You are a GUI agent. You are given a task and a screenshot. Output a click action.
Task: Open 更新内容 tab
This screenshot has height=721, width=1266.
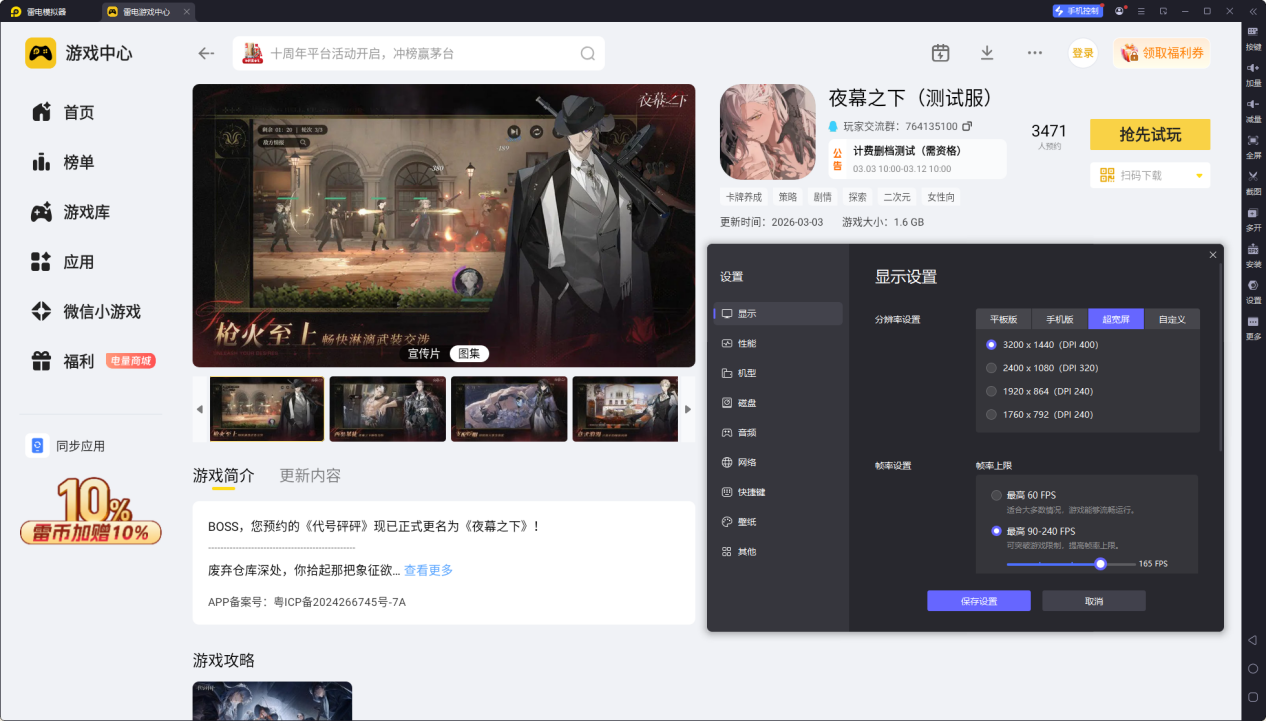(x=310, y=475)
